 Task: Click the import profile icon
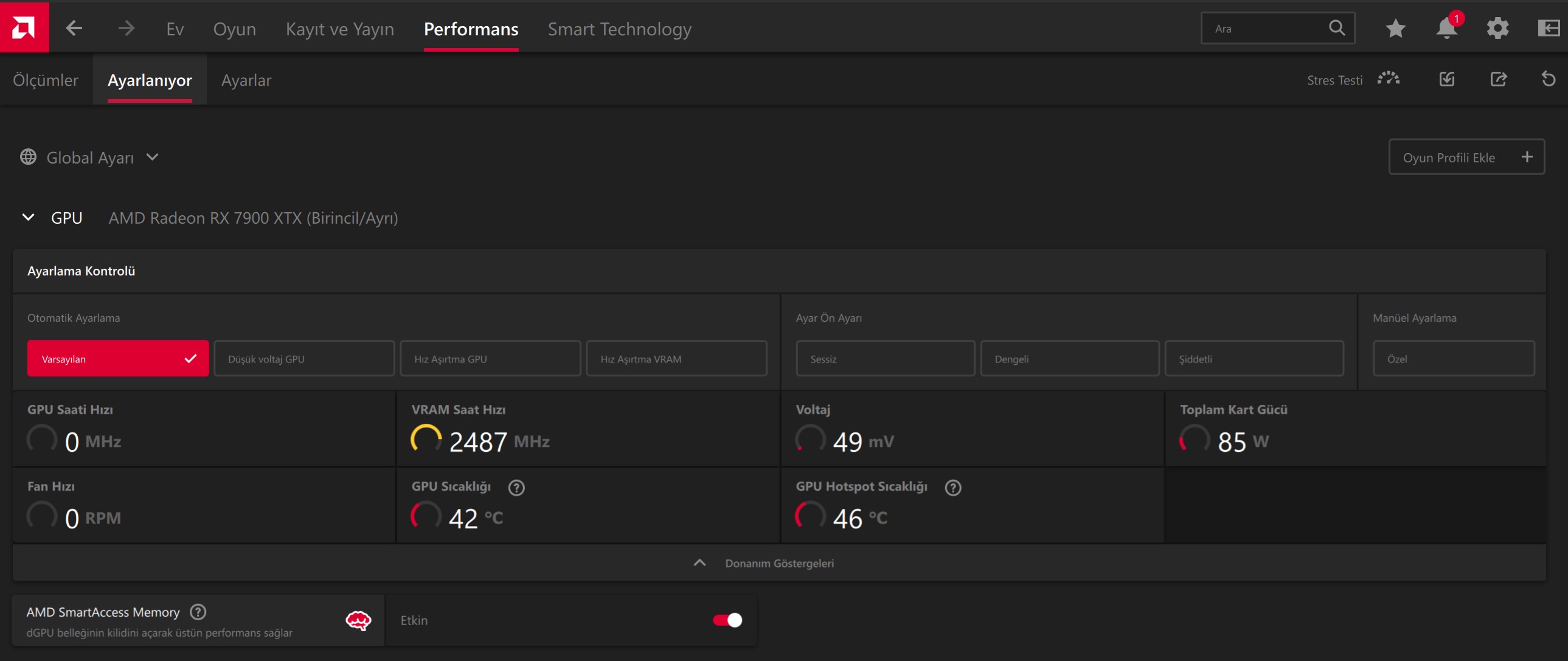pyautogui.click(x=1447, y=79)
